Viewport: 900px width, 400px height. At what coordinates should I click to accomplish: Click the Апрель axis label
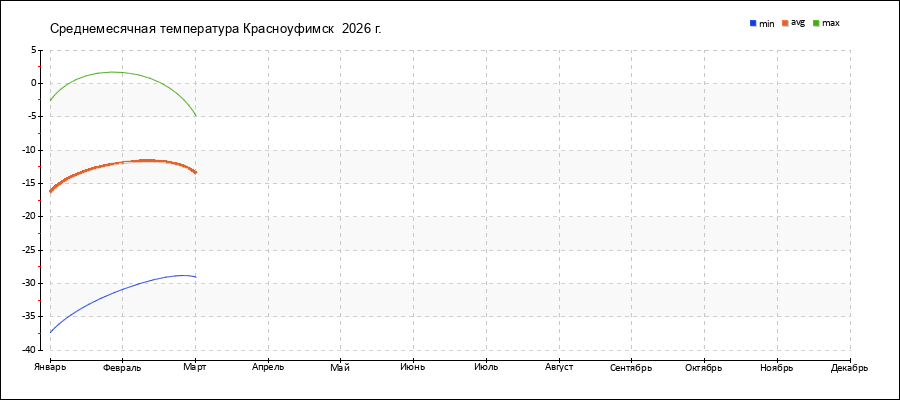tap(268, 367)
